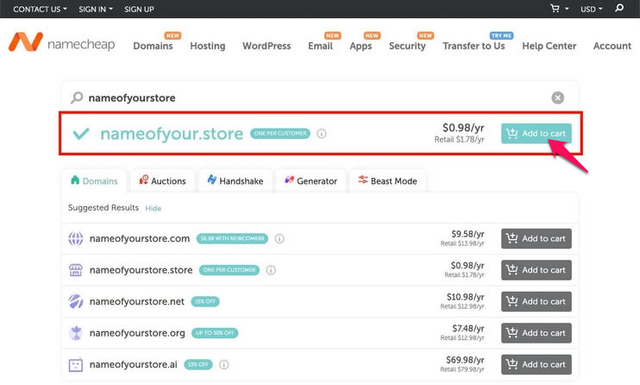
Task: Open the Domains menu in main navigation
Action: 153,46
